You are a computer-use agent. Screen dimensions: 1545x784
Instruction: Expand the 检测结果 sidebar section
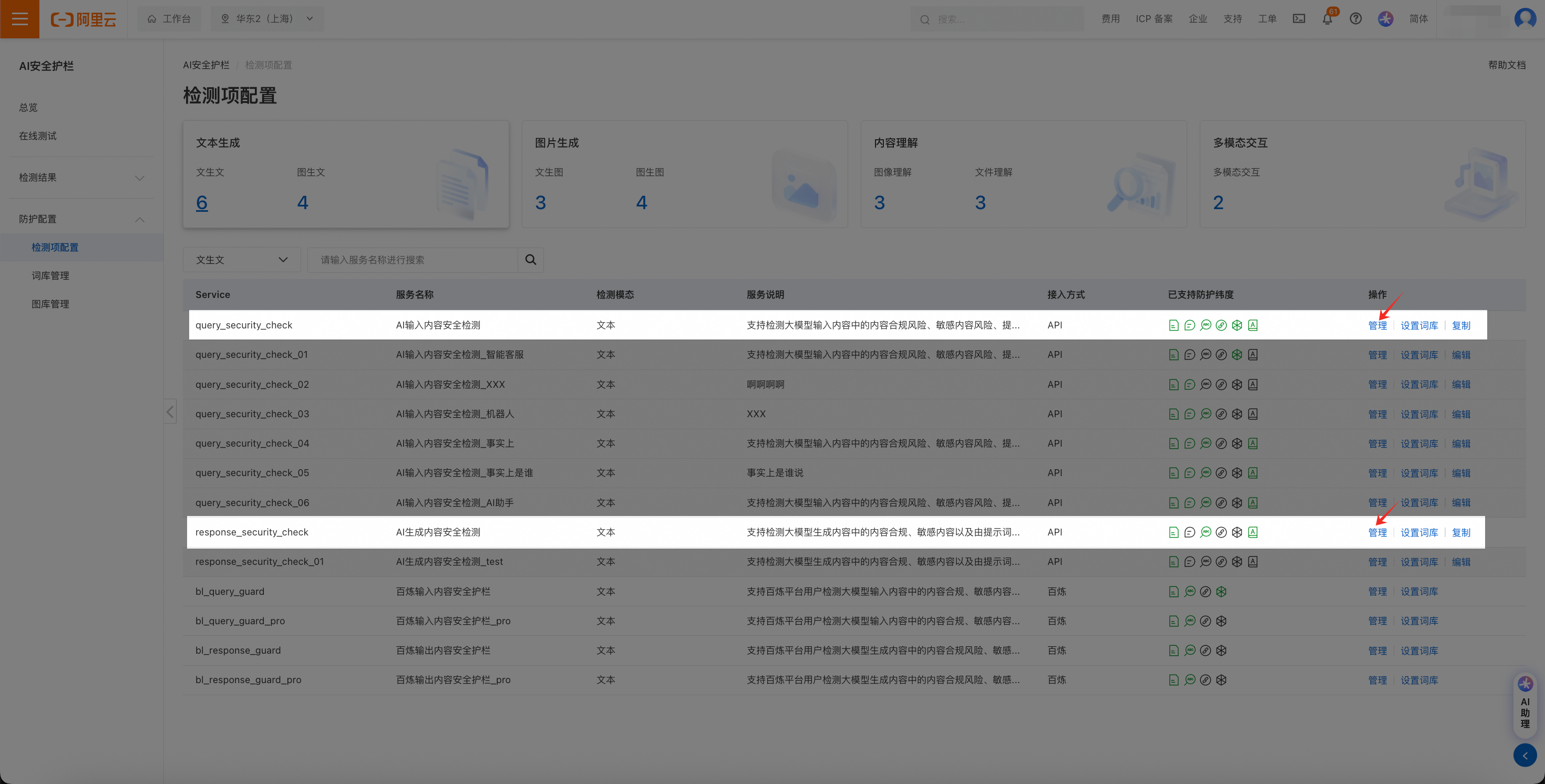(x=81, y=178)
